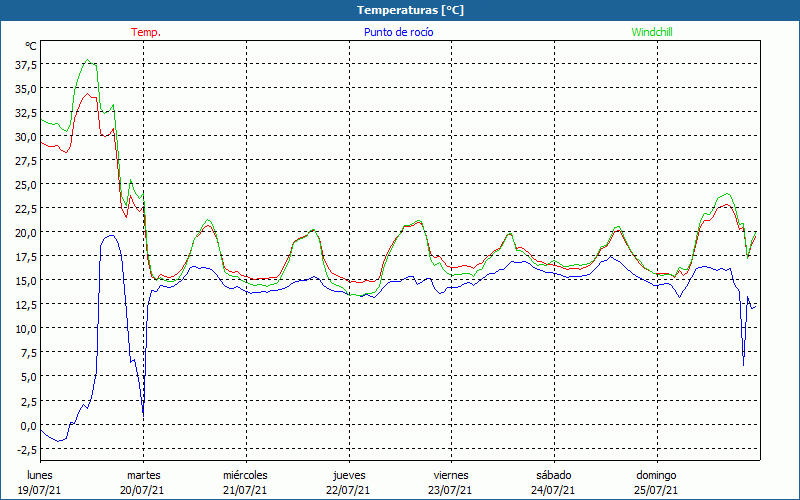Click the 22,5 y-axis value
800x500 pixels.
tap(26, 209)
